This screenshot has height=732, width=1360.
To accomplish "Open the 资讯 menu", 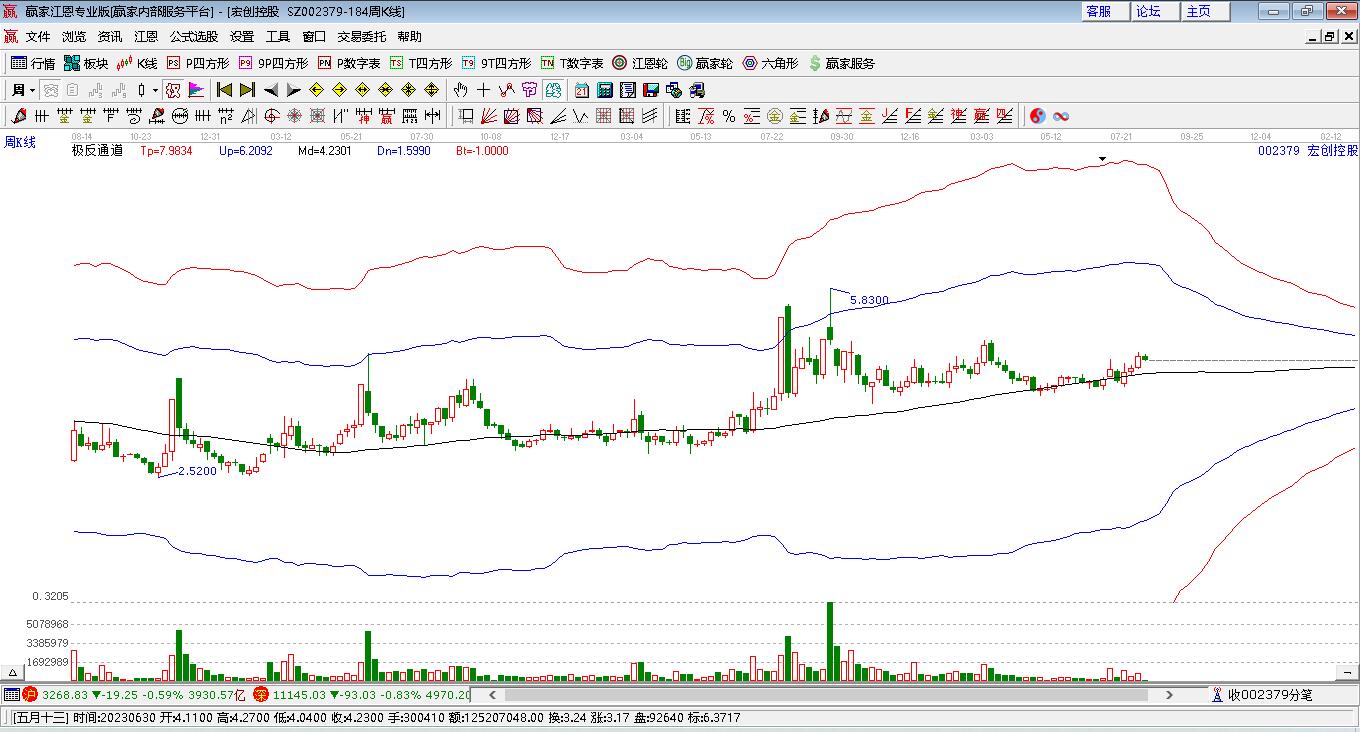I will click(x=110, y=37).
